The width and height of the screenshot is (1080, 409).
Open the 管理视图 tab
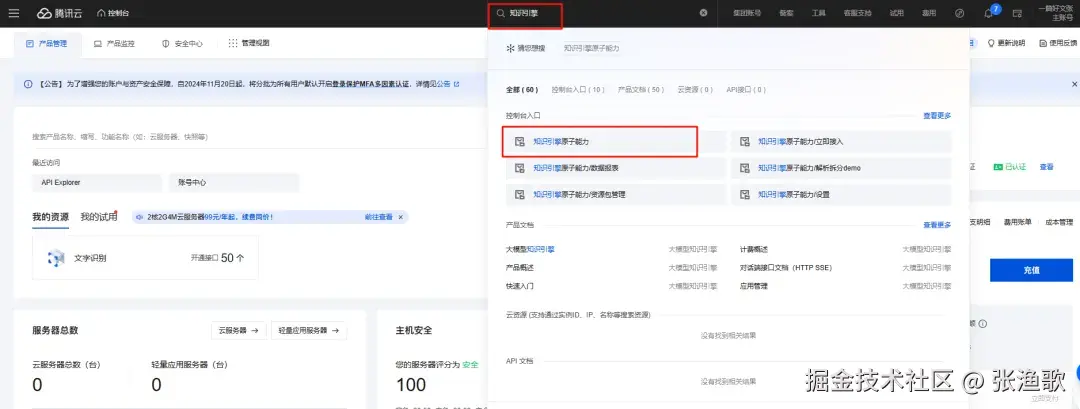click(x=249, y=43)
